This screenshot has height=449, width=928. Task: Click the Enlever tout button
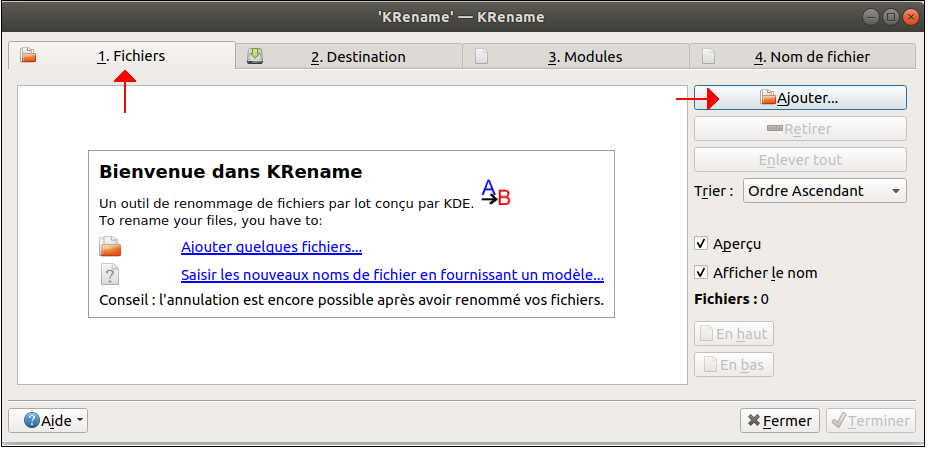[x=800, y=160]
